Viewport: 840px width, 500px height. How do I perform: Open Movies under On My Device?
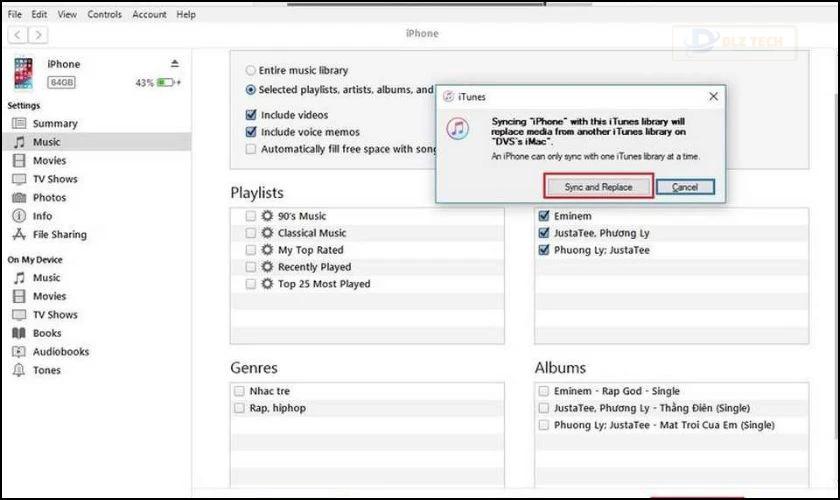[49, 296]
